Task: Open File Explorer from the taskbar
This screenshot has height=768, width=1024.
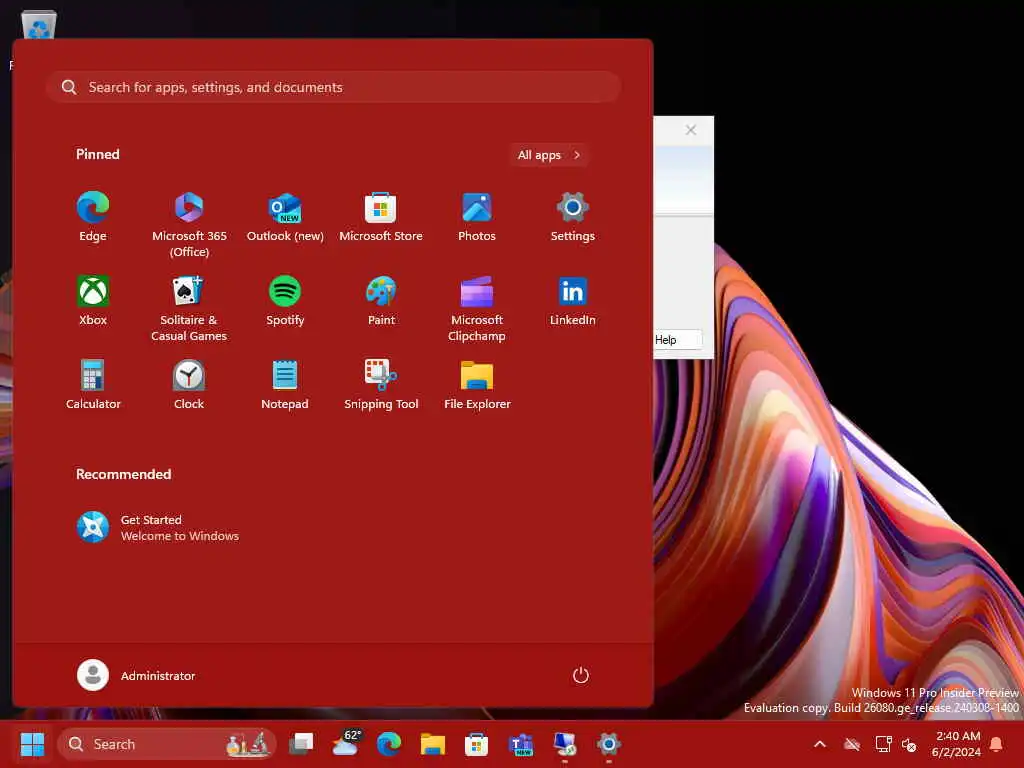Action: tap(433, 744)
